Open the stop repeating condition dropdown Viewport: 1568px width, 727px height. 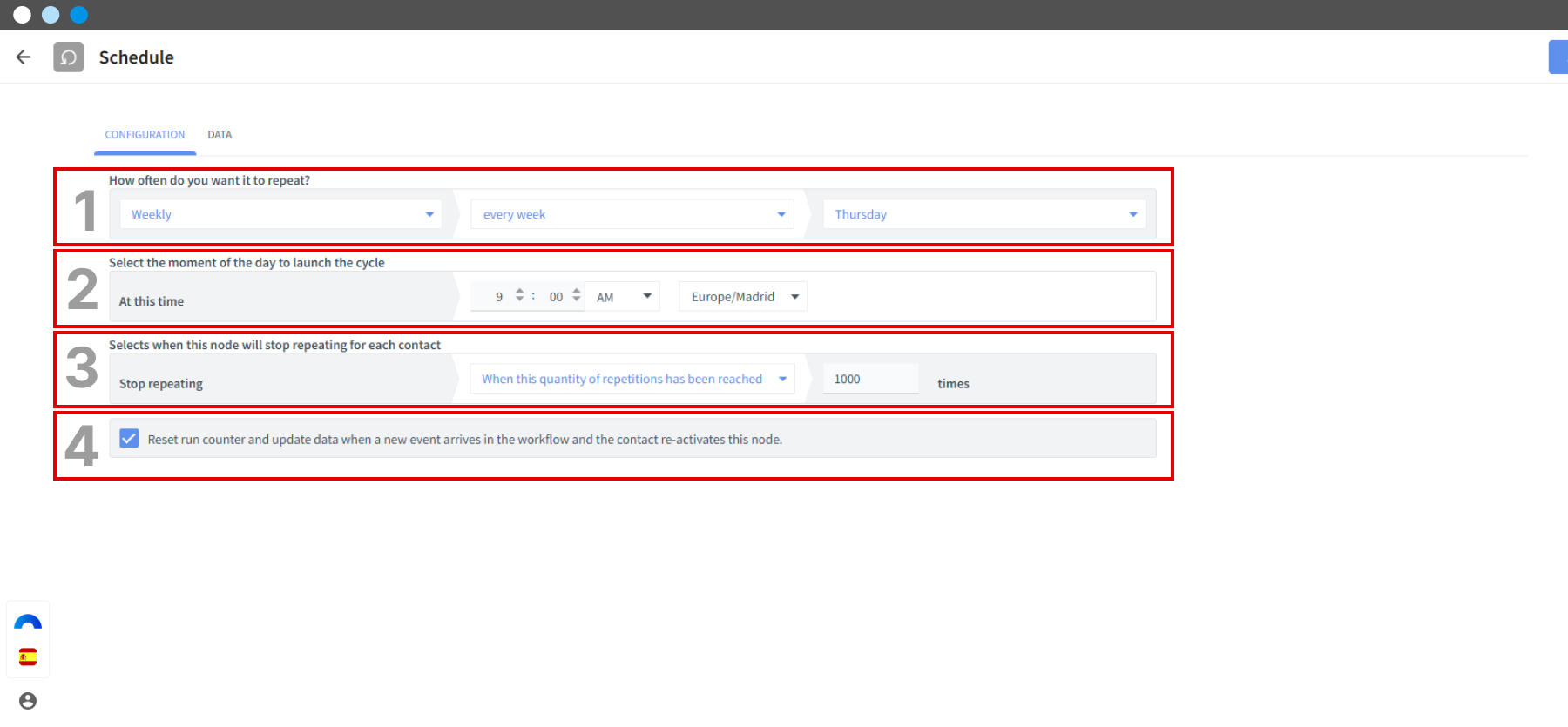632,379
